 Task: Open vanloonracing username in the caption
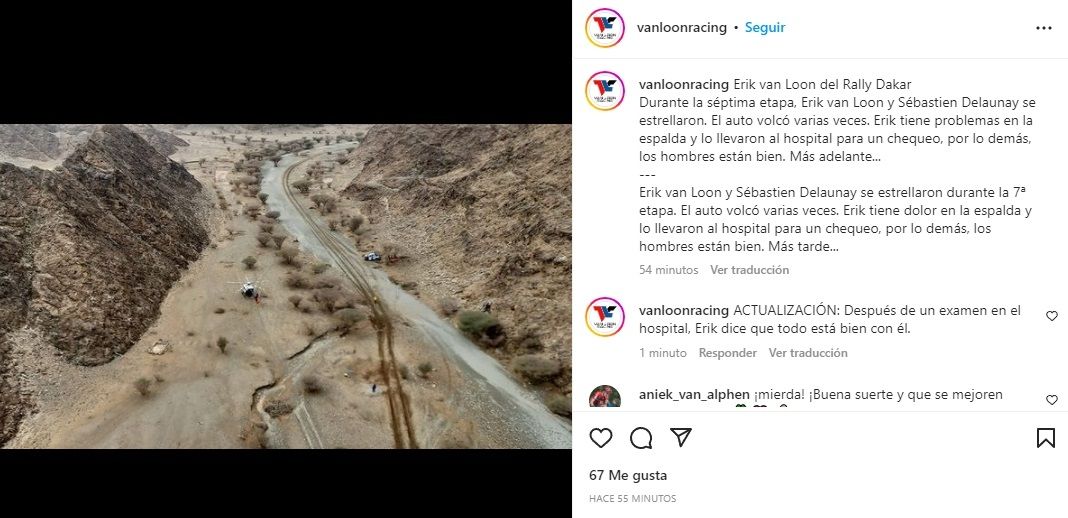point(684,84)
